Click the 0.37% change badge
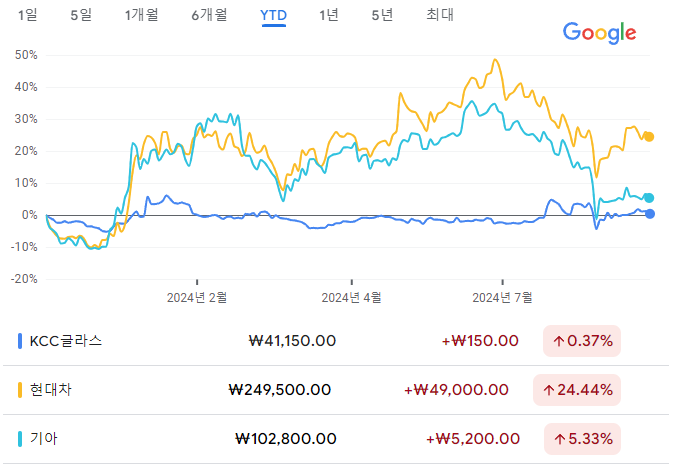 [582, 341]
